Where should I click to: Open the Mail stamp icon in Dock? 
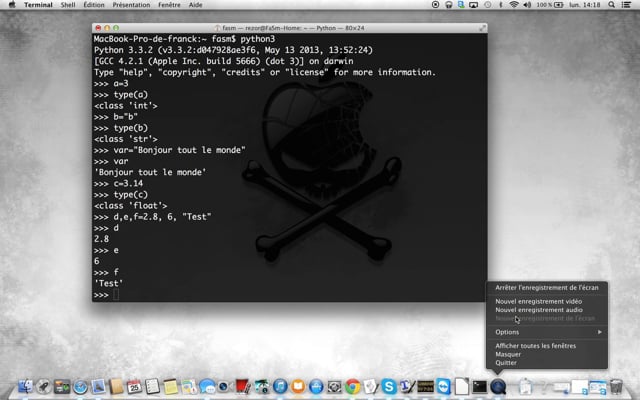coord(98,386)
